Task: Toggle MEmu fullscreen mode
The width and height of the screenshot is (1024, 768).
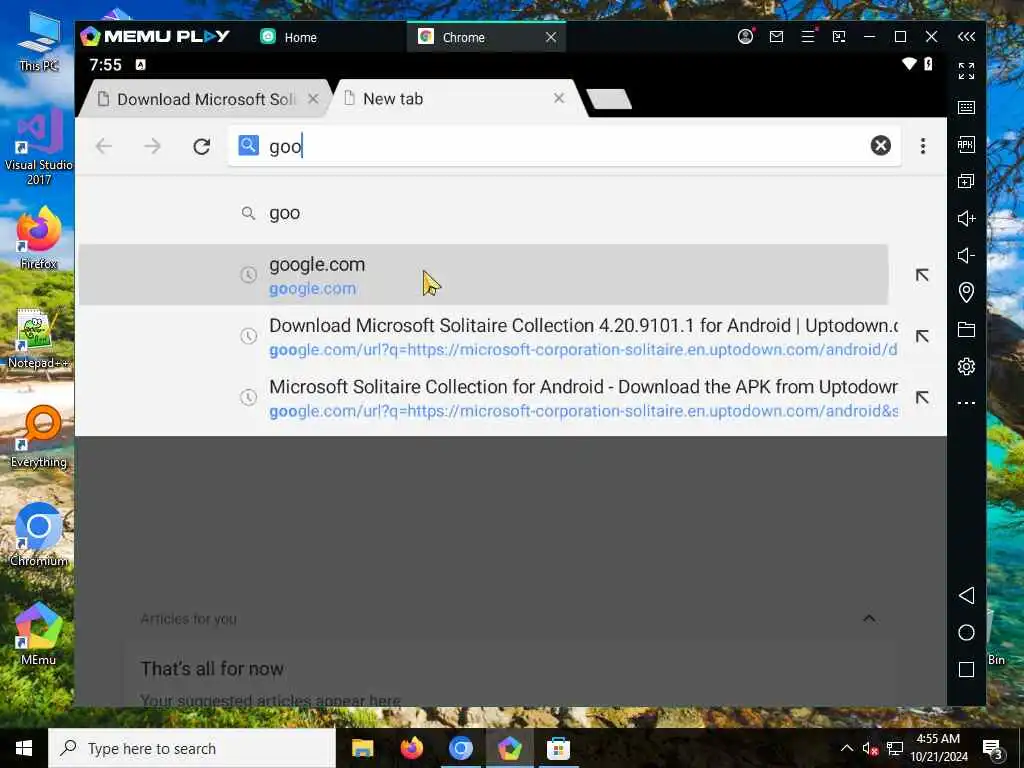Action: tap(967, 71)
